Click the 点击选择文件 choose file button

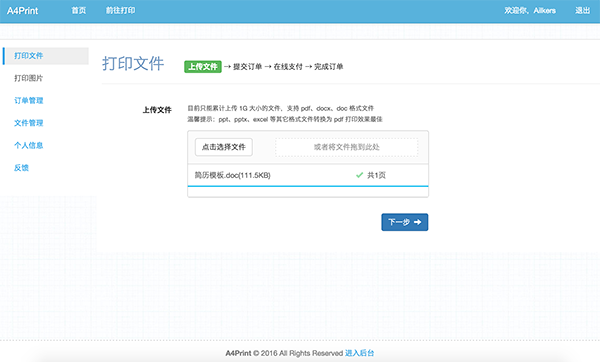point(224,147)
